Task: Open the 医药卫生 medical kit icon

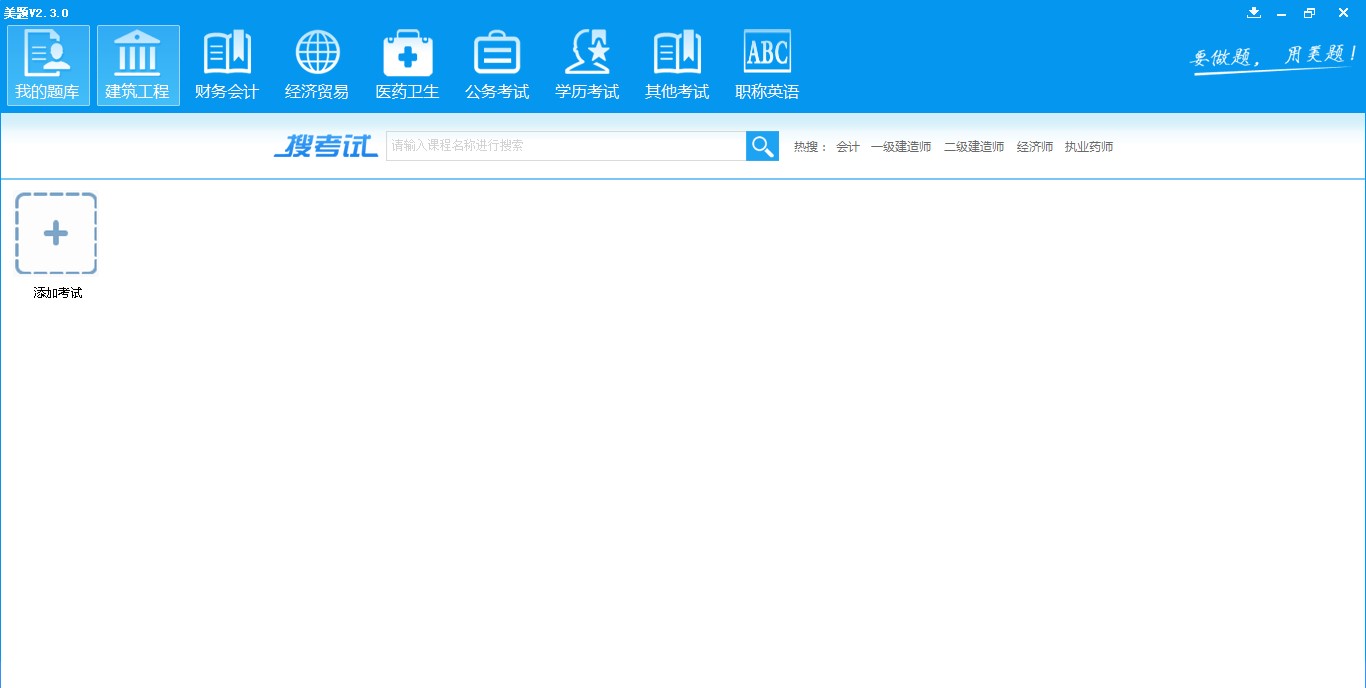Action: 407,65
